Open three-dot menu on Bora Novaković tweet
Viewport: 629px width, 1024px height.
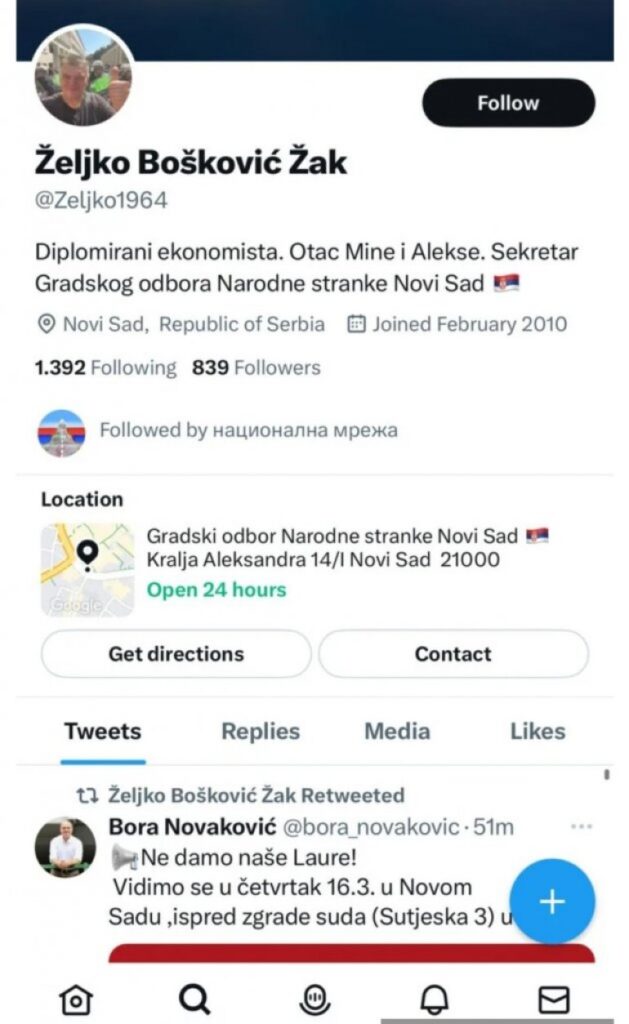click(x=581, y=827)
